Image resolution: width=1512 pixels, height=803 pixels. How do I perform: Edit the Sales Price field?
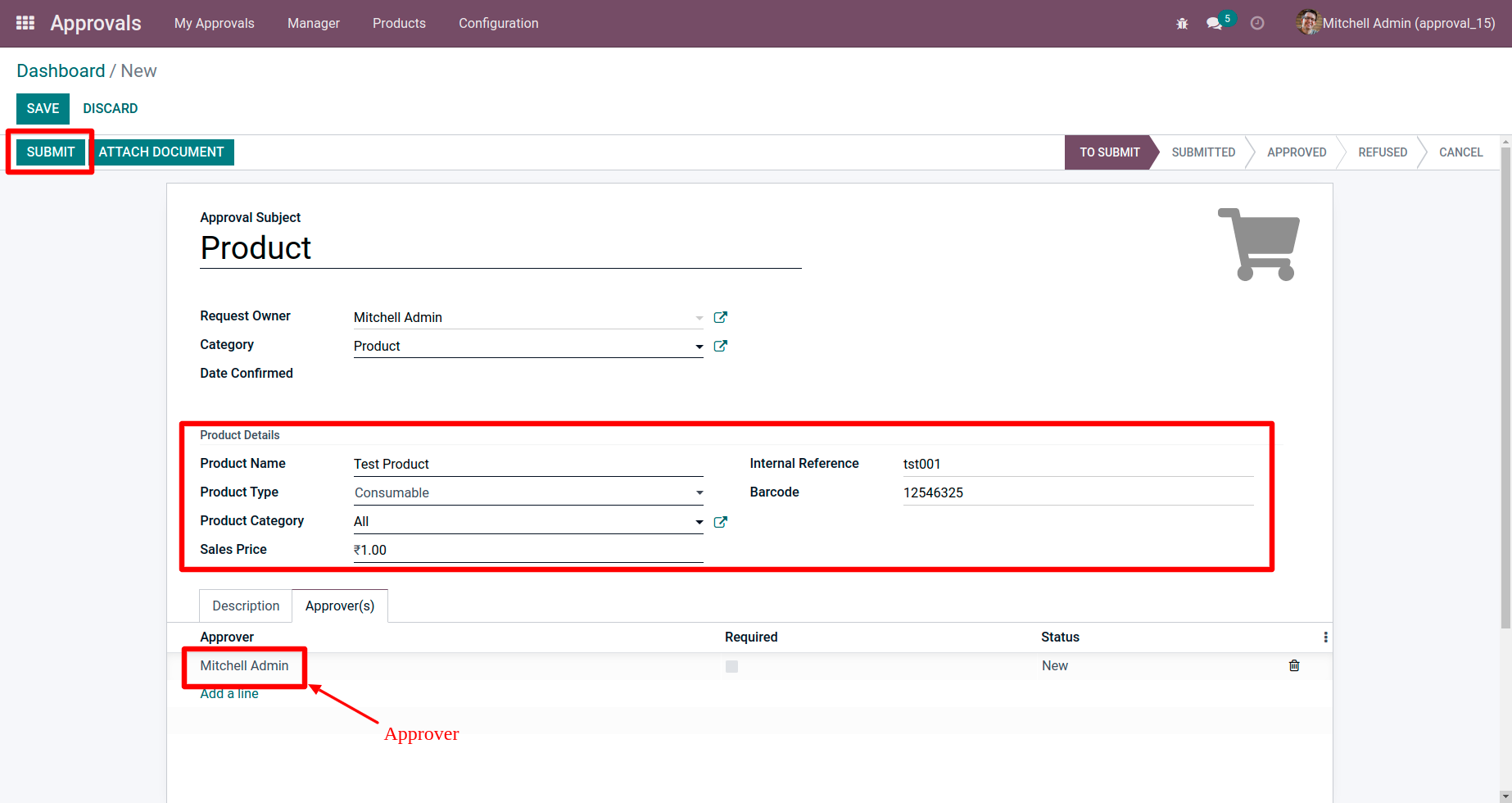pyautogui.click(x=528, y=550)
